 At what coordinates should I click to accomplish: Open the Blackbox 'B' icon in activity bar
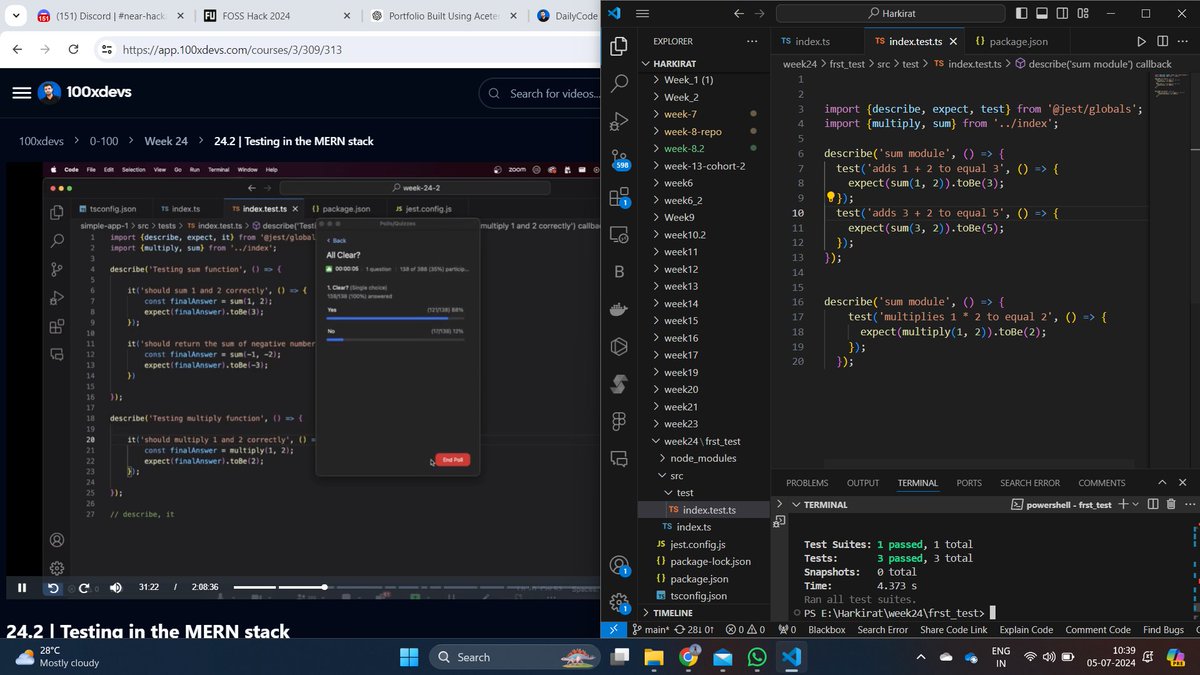tap(619, 272)
